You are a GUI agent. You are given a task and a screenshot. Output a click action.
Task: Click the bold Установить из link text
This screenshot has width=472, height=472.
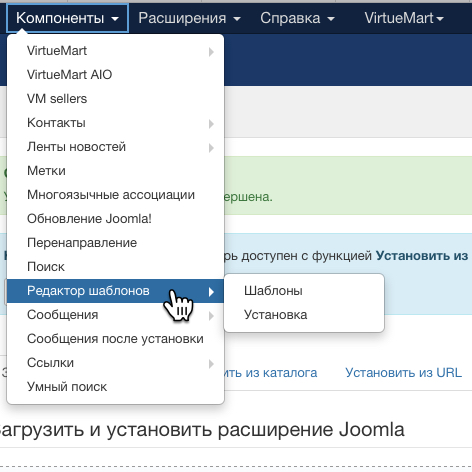coord(422,256)
